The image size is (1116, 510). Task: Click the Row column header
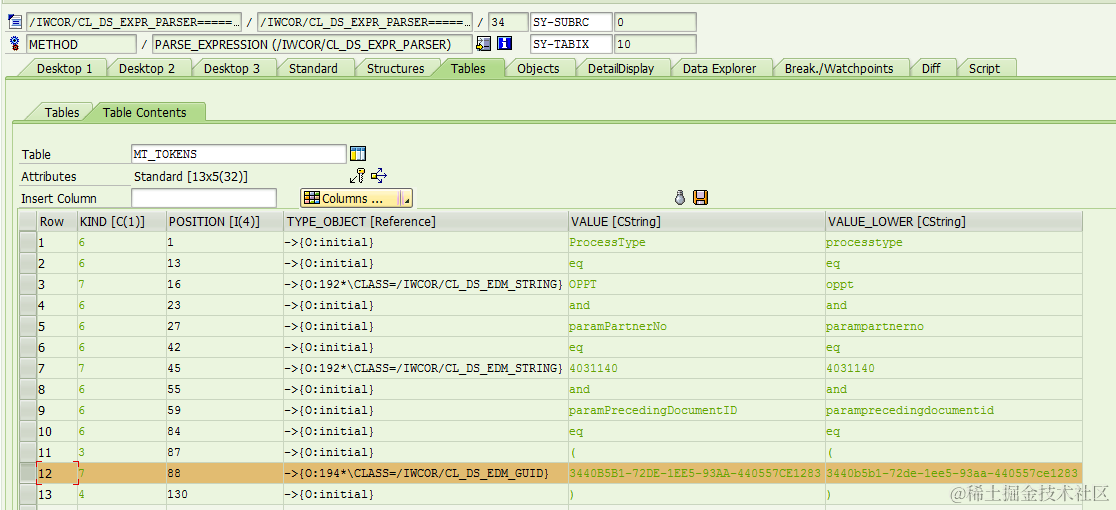tap(56, 221)
